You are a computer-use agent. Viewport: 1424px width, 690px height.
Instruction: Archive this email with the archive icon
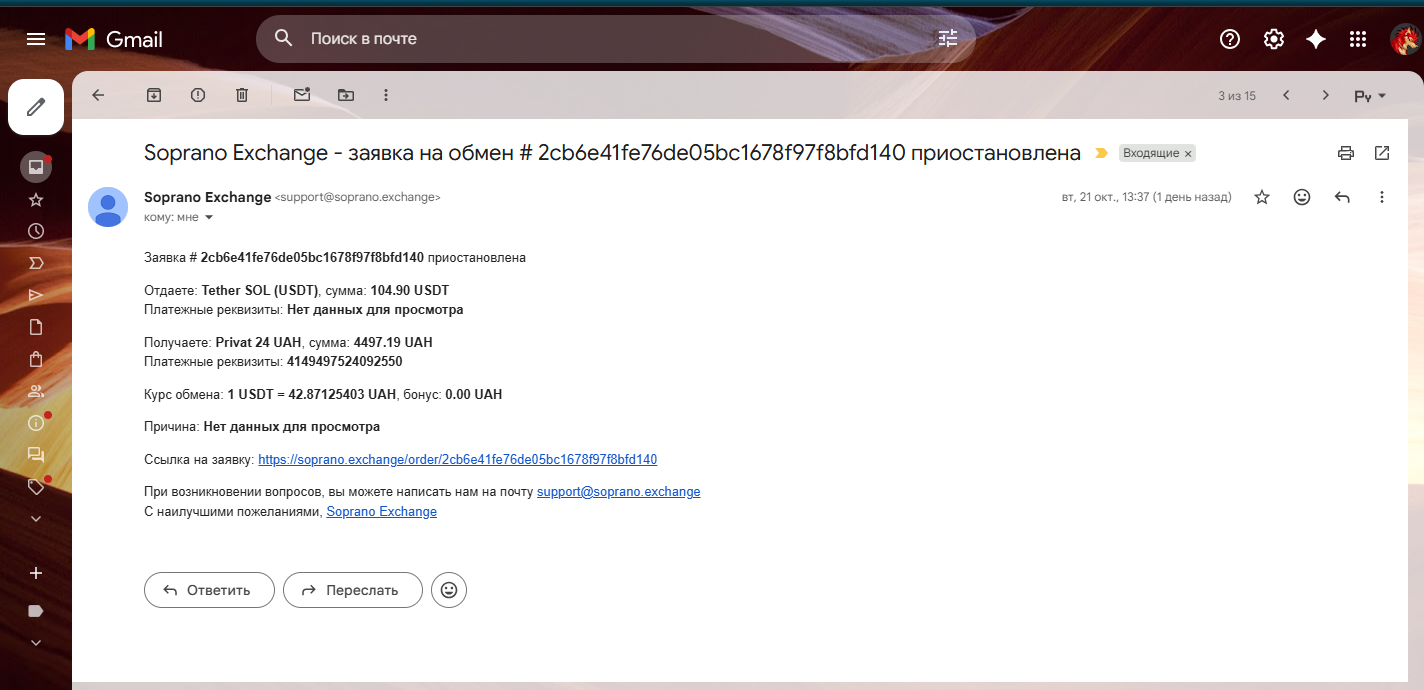tap(154, 95)
